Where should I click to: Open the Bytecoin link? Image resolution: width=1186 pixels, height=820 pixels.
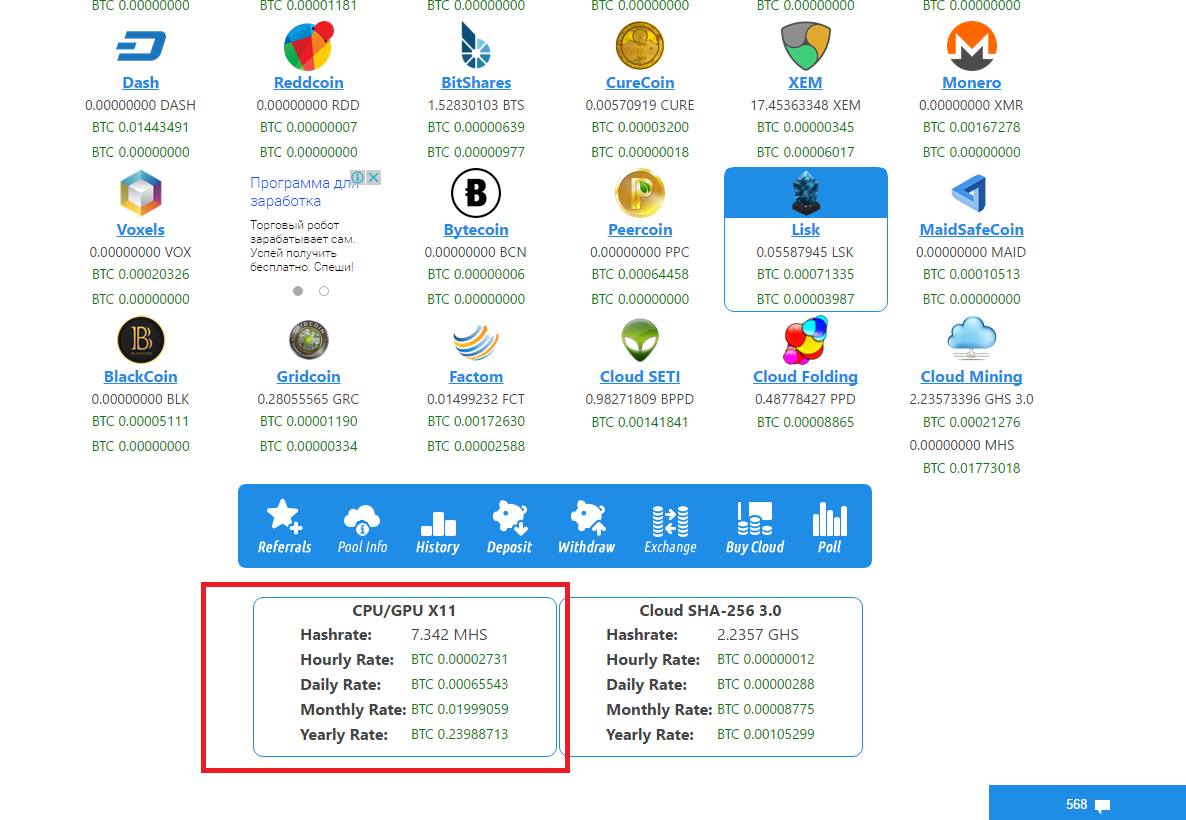pyautogui.click(x=476, y=229)
